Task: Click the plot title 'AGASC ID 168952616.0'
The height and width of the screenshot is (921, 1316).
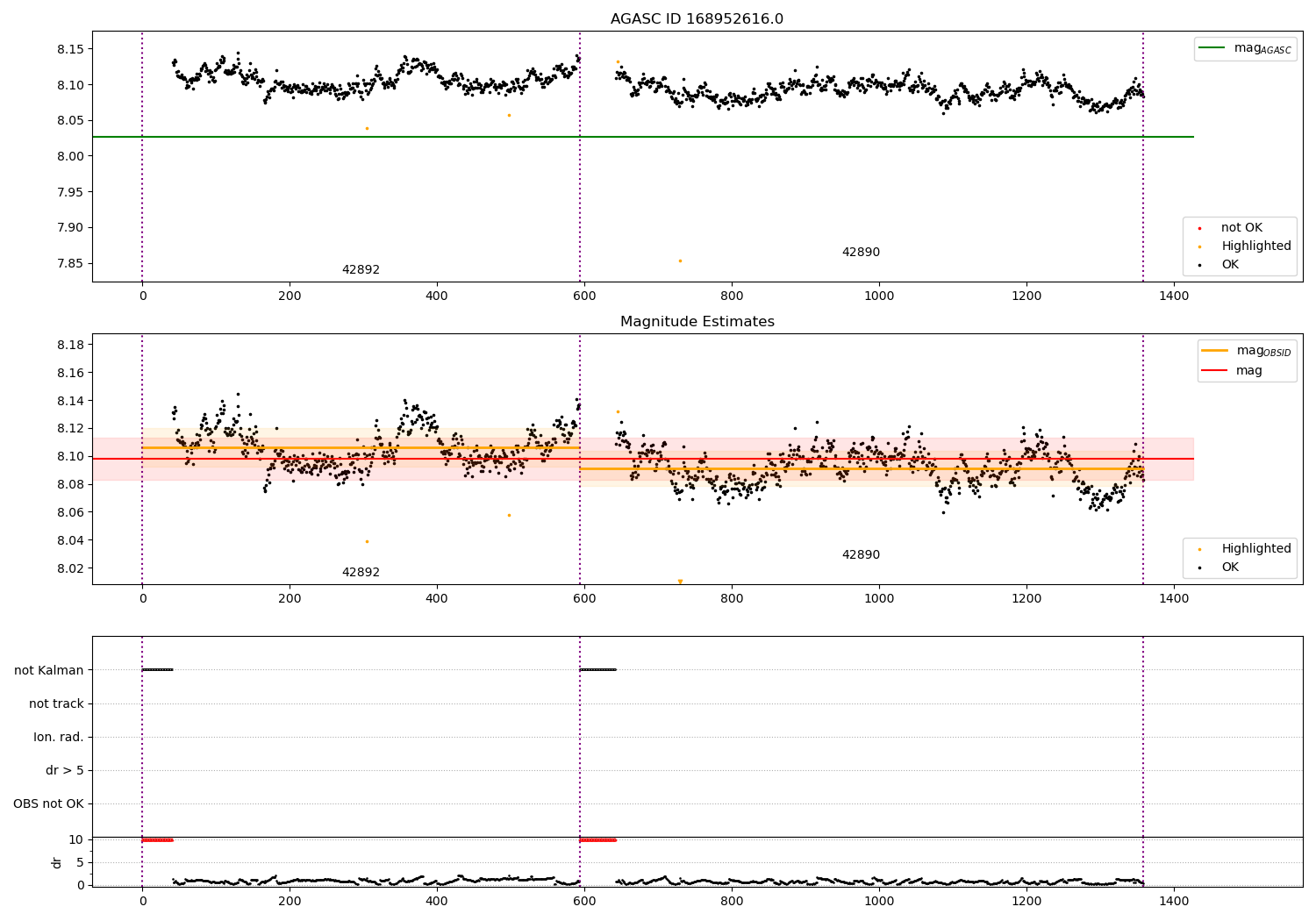Action: (697, 19)
